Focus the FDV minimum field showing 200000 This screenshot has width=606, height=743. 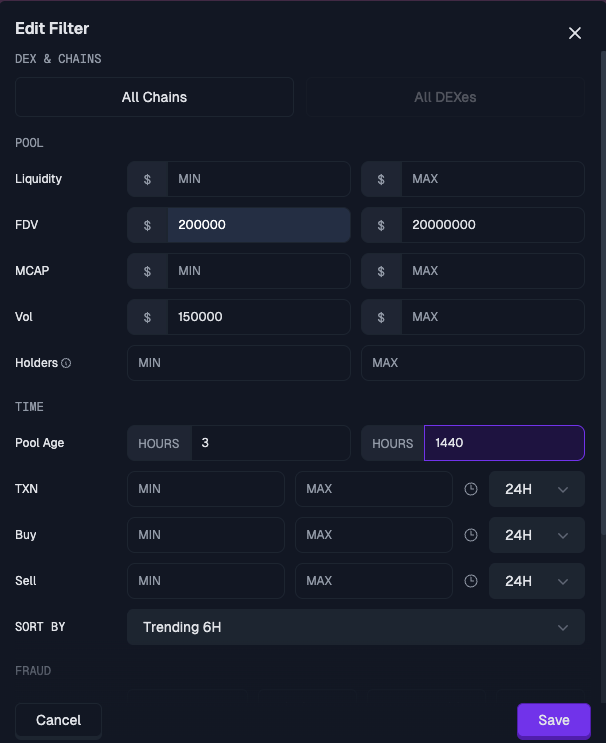click(x=259, y=225)
